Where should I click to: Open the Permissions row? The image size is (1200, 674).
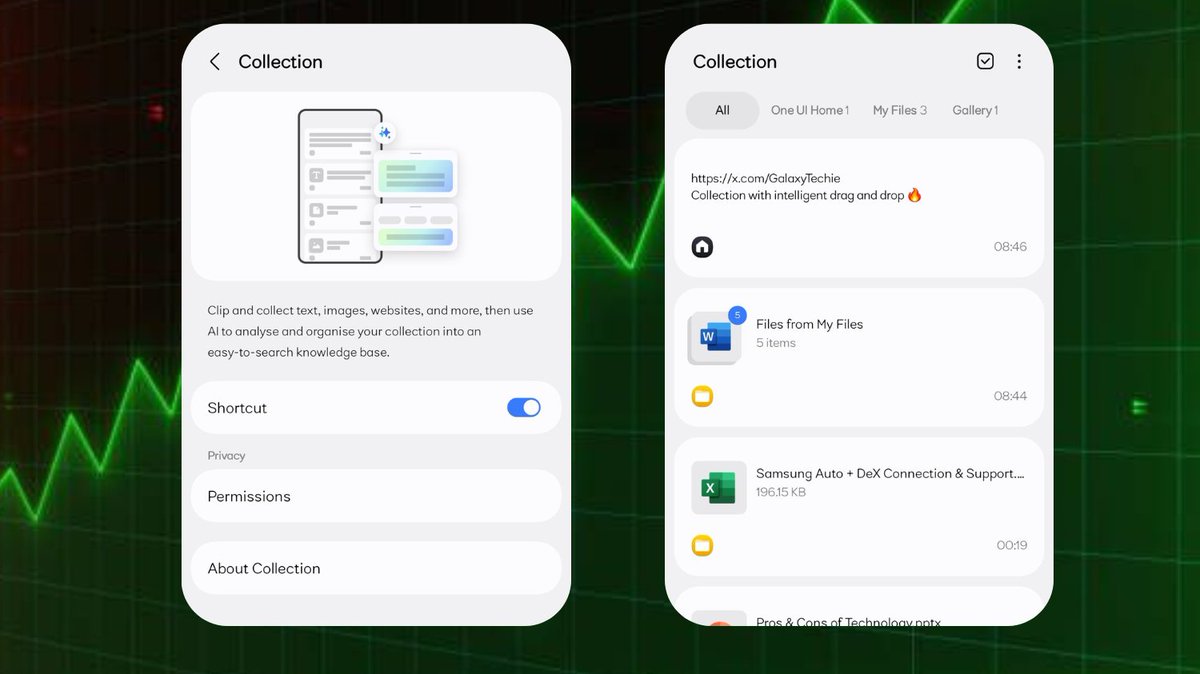point(376,496)
